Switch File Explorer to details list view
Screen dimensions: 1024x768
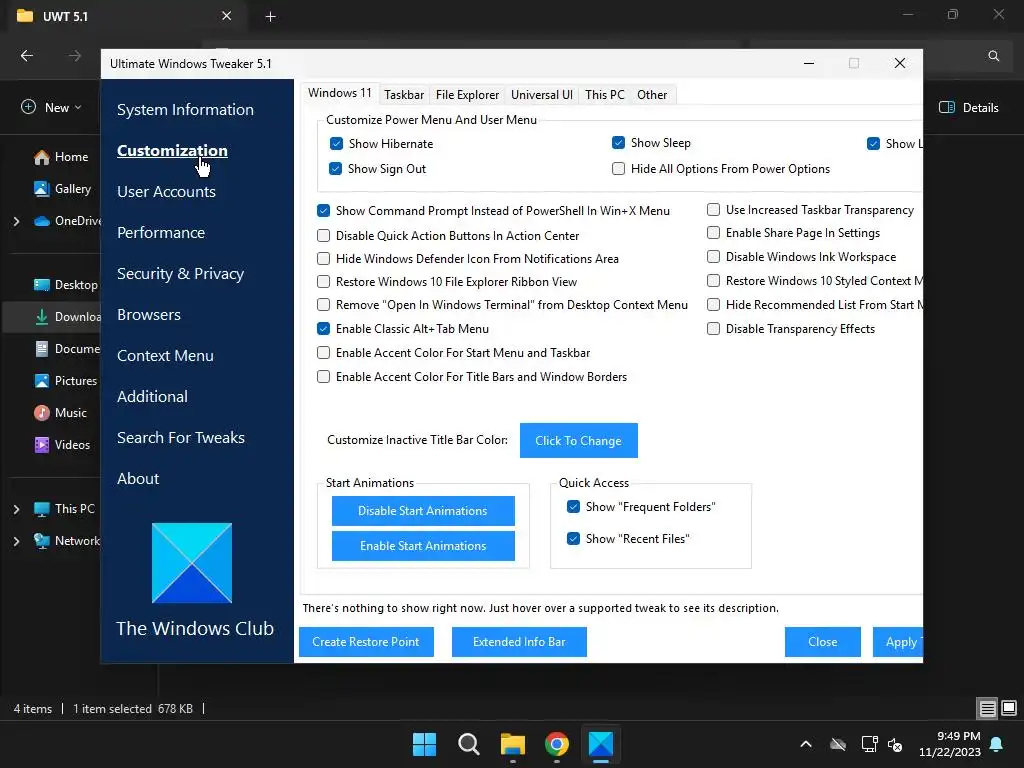click(987, 708)
